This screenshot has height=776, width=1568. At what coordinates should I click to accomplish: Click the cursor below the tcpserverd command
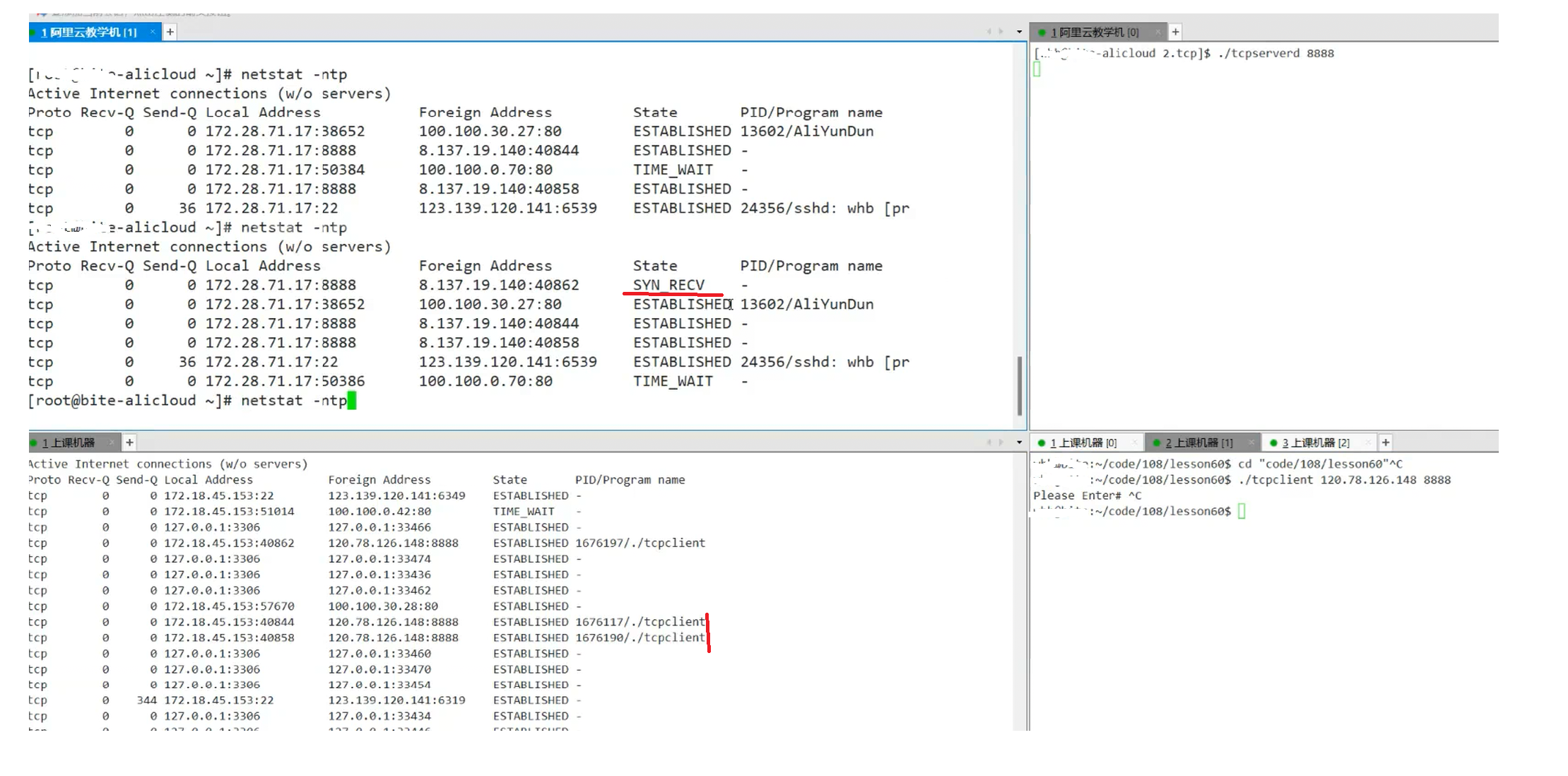[x=1037, y=69]
